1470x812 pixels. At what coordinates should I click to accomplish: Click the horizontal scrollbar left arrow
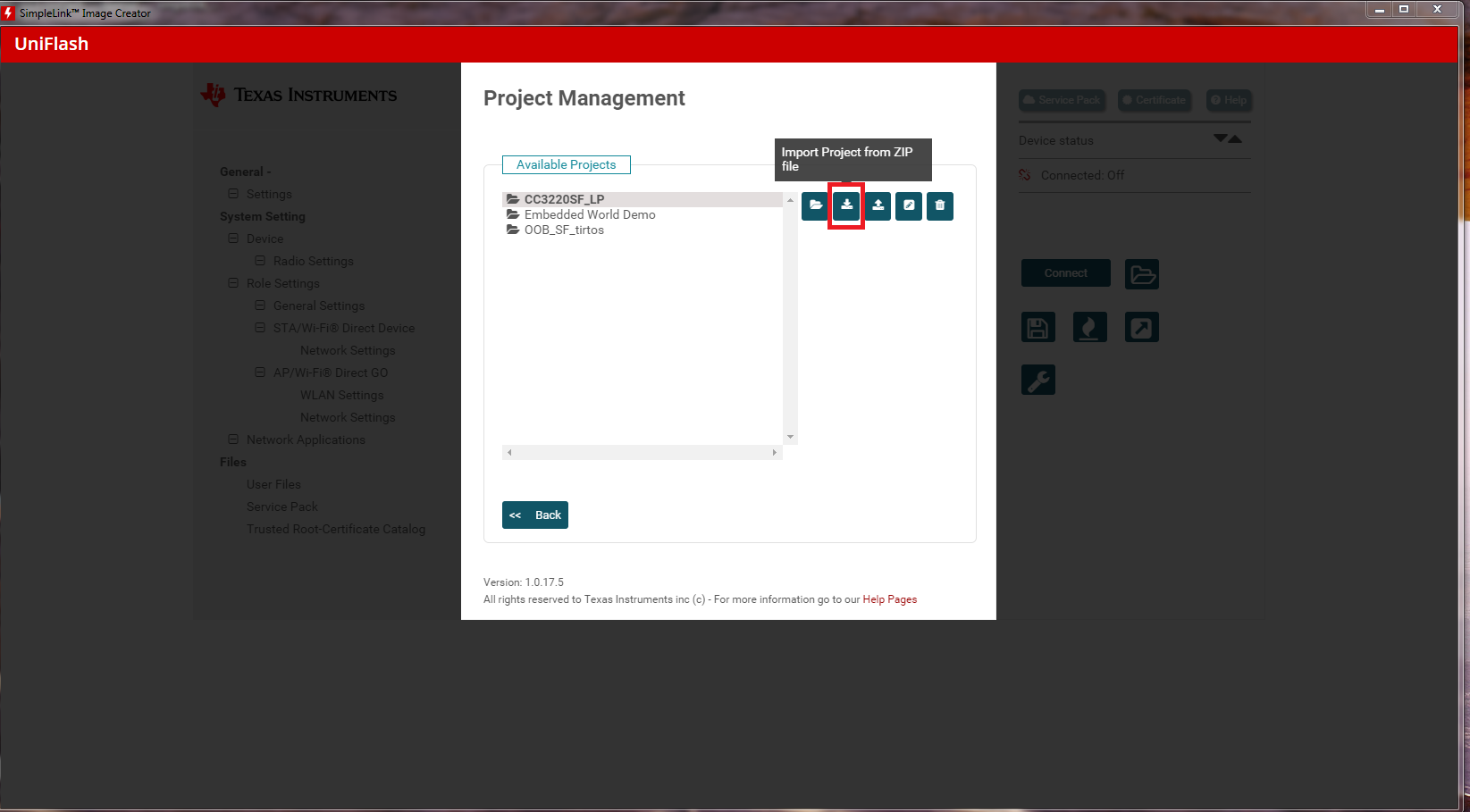point(509,453)
